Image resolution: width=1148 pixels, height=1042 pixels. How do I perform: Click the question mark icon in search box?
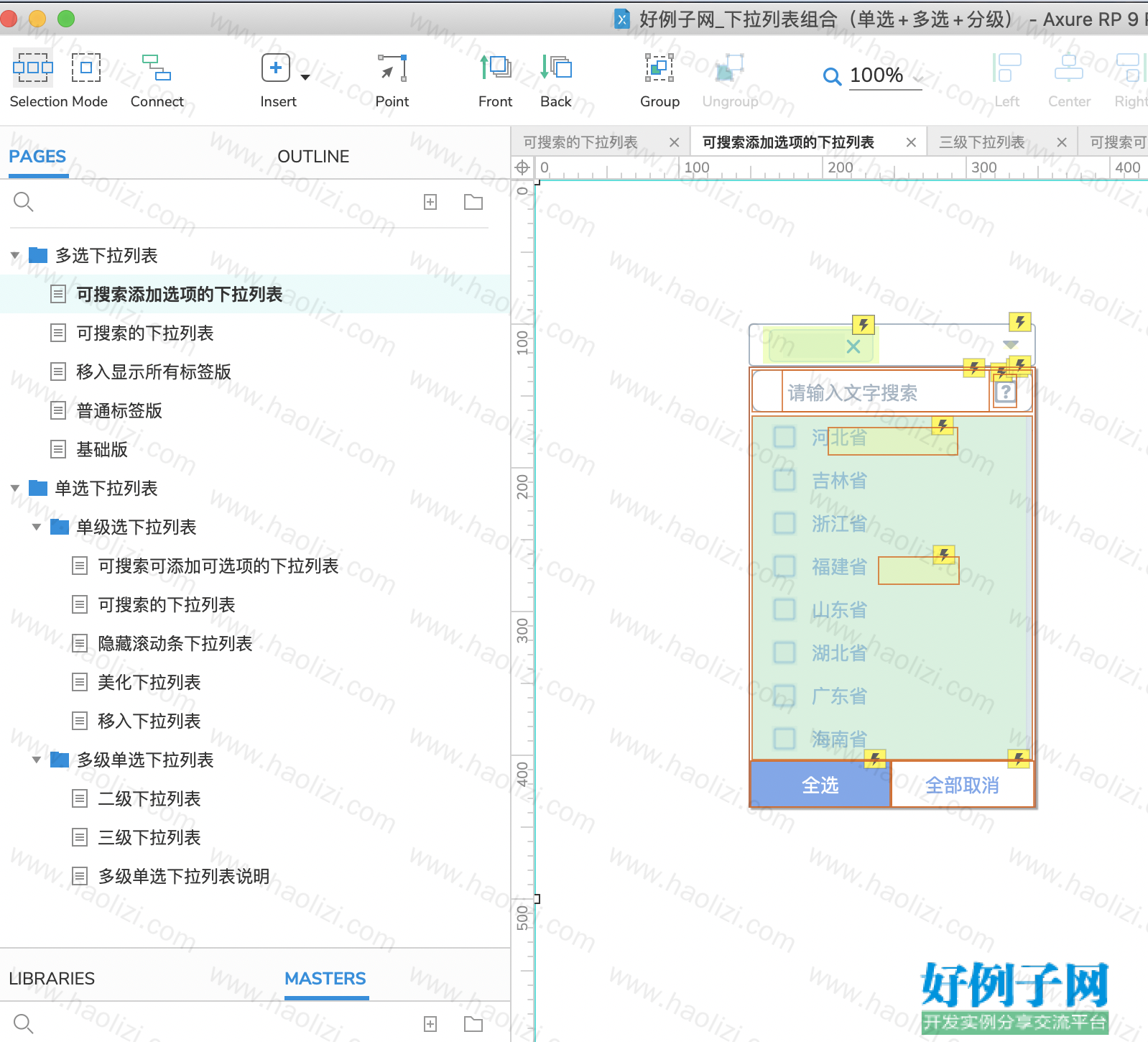pyautogui.click(x=1006, y=392)
